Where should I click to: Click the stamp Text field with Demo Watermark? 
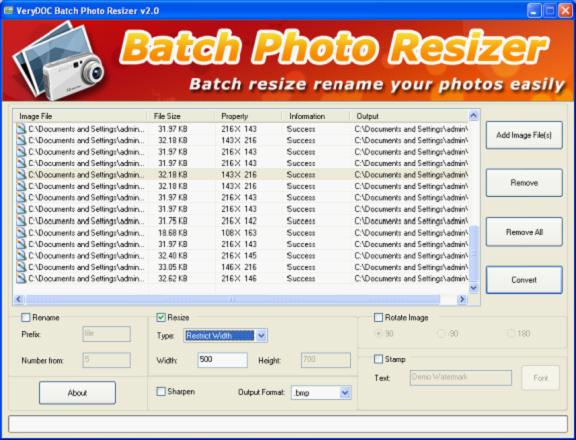click(x=461, y=378)
